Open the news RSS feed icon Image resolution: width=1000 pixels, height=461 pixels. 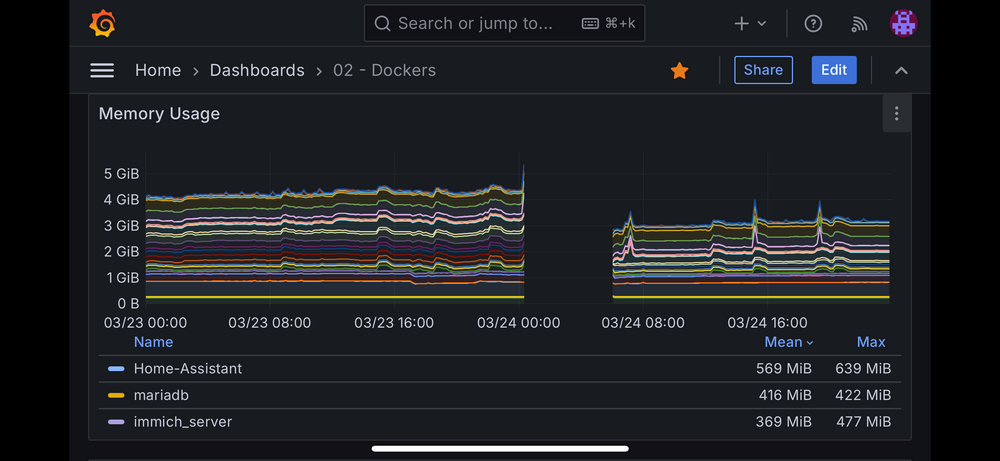pyautogui.click(x=859, y=24)
